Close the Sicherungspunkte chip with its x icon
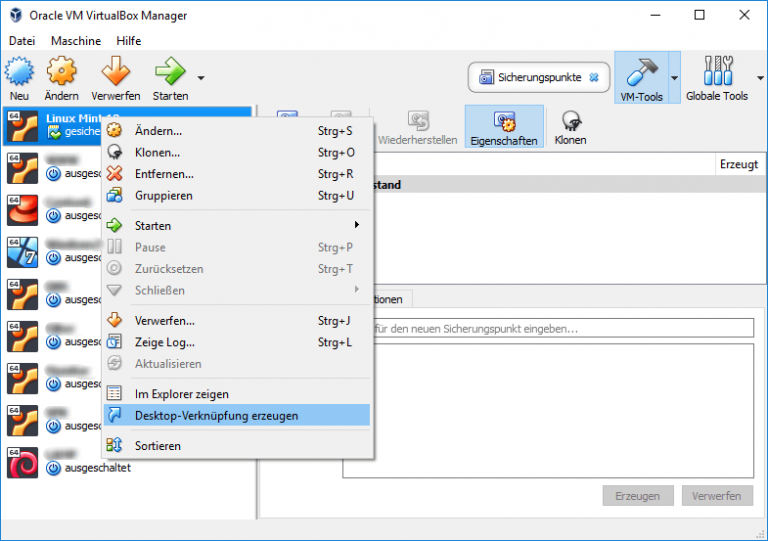 [594, 77]
